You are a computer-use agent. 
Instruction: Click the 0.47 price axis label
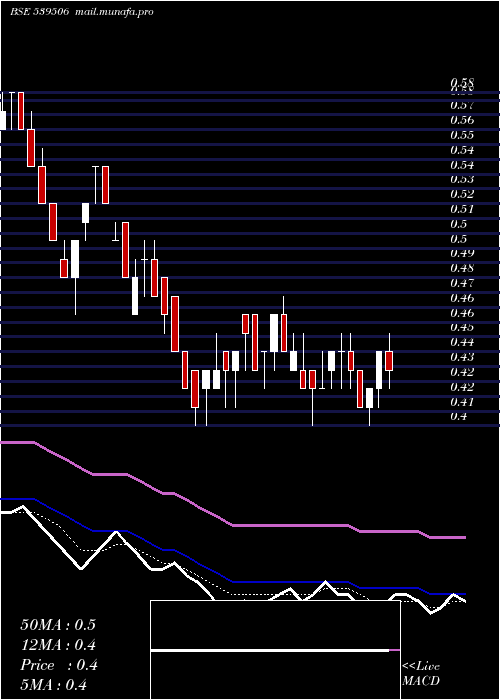pos(462,283)
